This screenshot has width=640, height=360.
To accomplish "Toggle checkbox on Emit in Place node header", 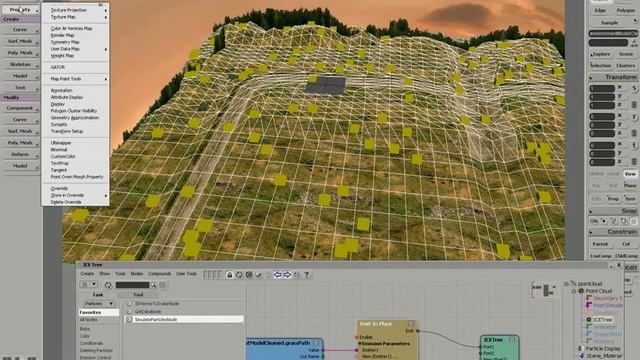I will (x=411, y=324).
